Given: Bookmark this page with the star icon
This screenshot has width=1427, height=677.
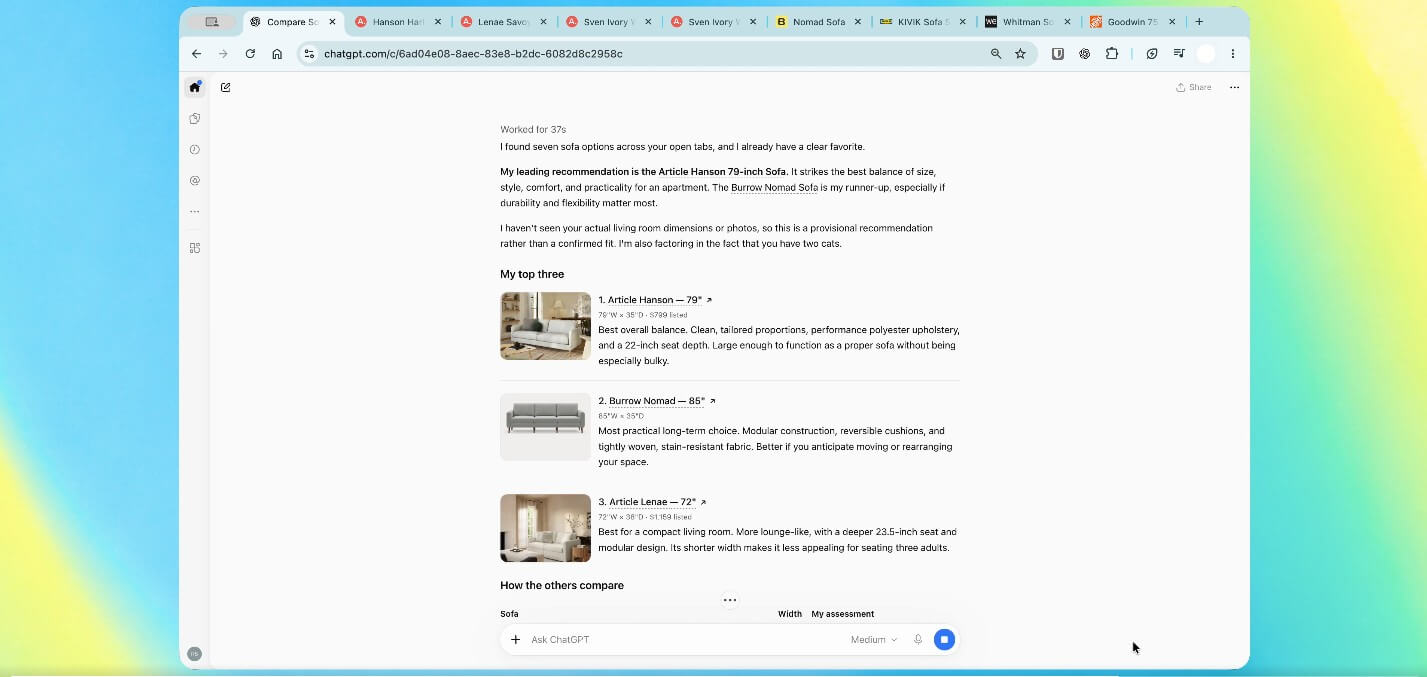Looking at the screenshot, I should coord(1020,54).
